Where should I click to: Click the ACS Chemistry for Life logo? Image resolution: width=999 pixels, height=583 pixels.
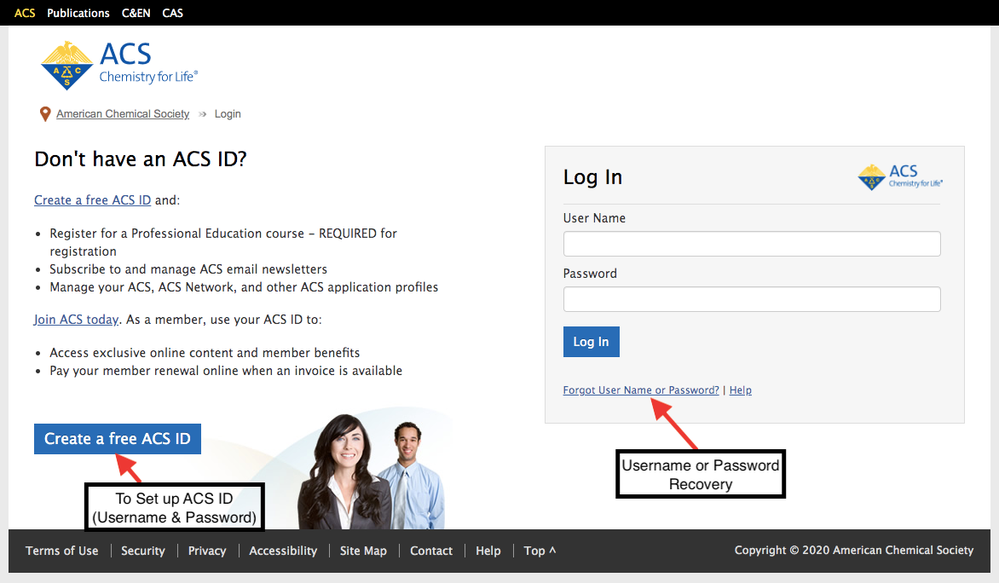coord(119,64)
